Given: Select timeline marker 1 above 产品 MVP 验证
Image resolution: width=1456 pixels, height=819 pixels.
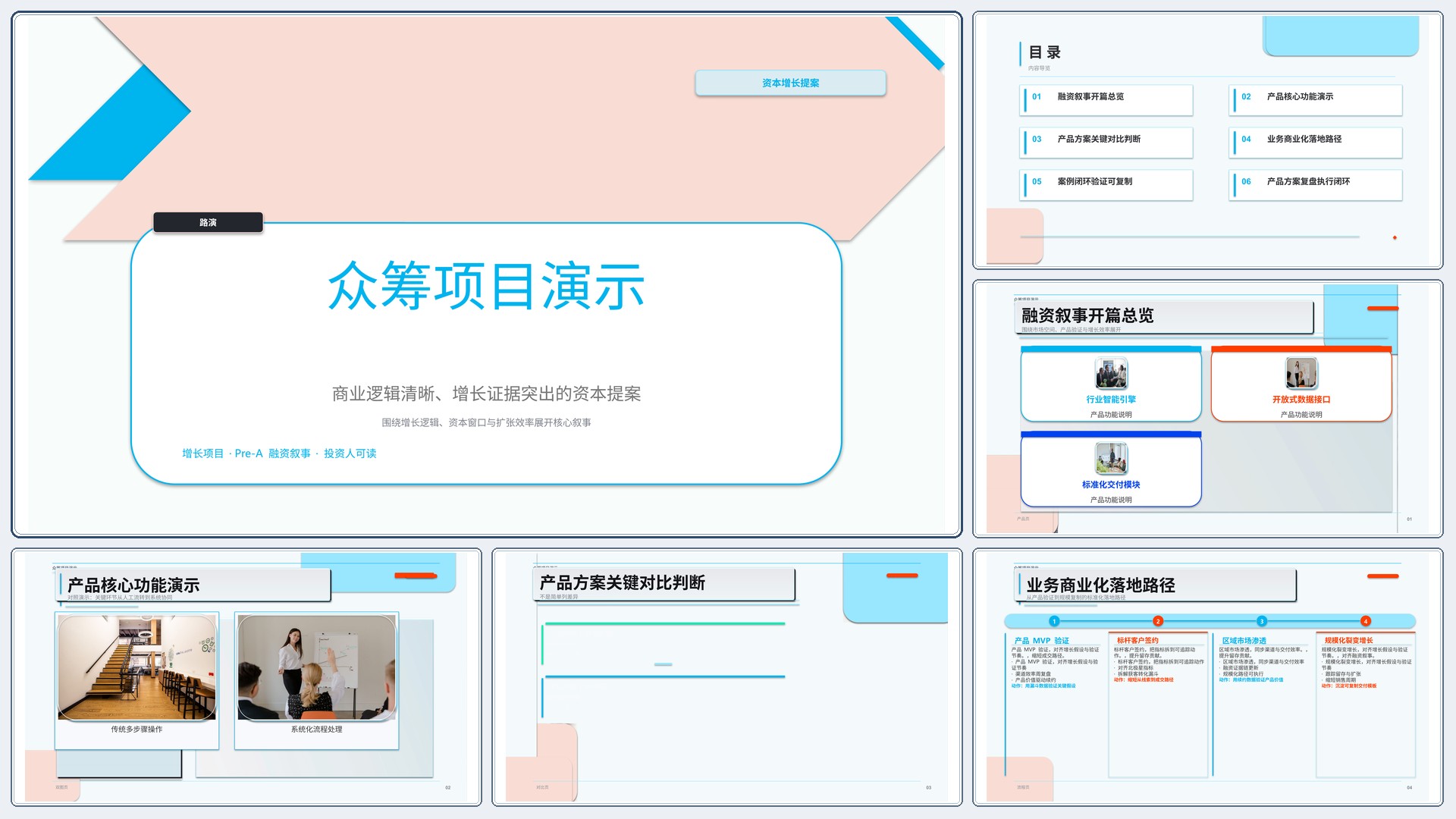Looking at the screenshot, I should pos(1054,621).
